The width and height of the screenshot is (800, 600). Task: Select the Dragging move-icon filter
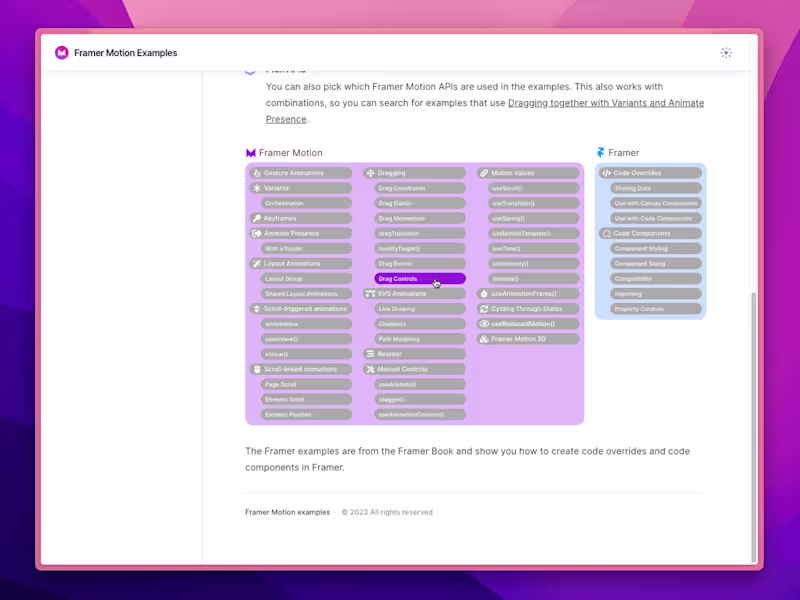click(x=414, y=173)
